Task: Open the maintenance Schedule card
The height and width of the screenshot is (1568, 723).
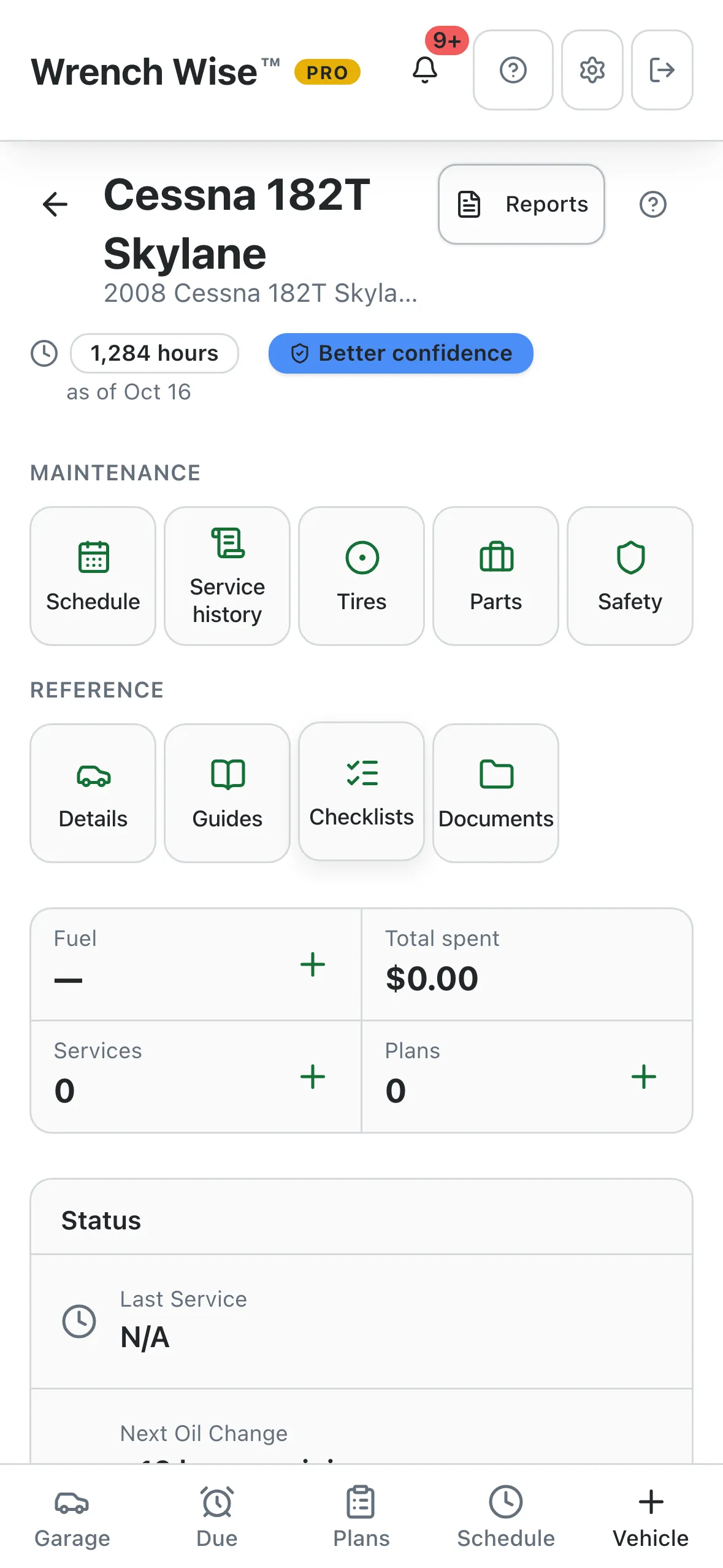Action: pyautogui.click(x=93, y=576)
